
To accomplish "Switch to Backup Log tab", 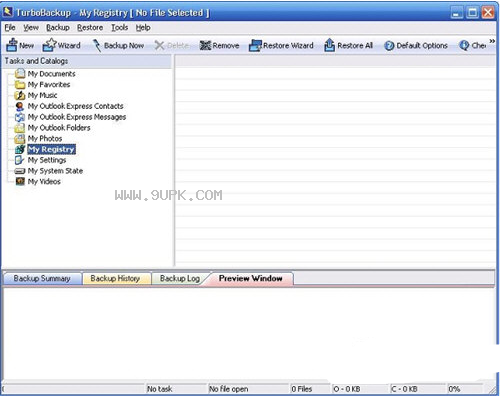I will 180,279.
